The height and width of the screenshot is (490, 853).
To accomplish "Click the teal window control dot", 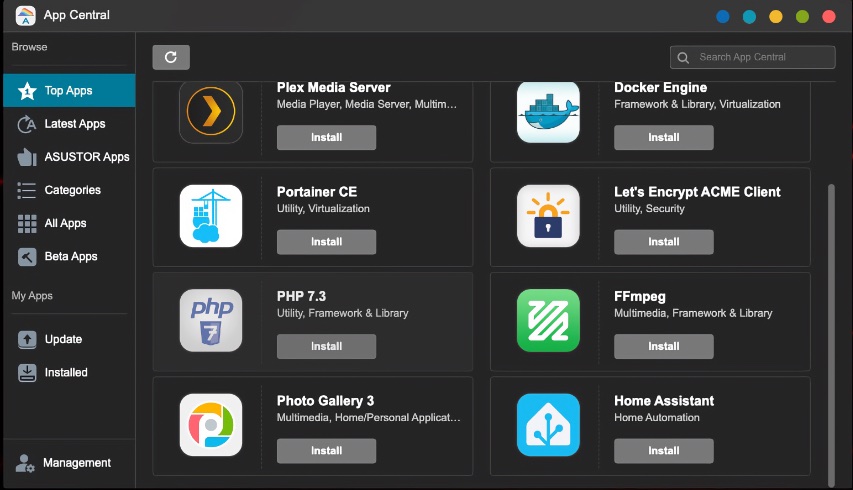I will point(750,16).
